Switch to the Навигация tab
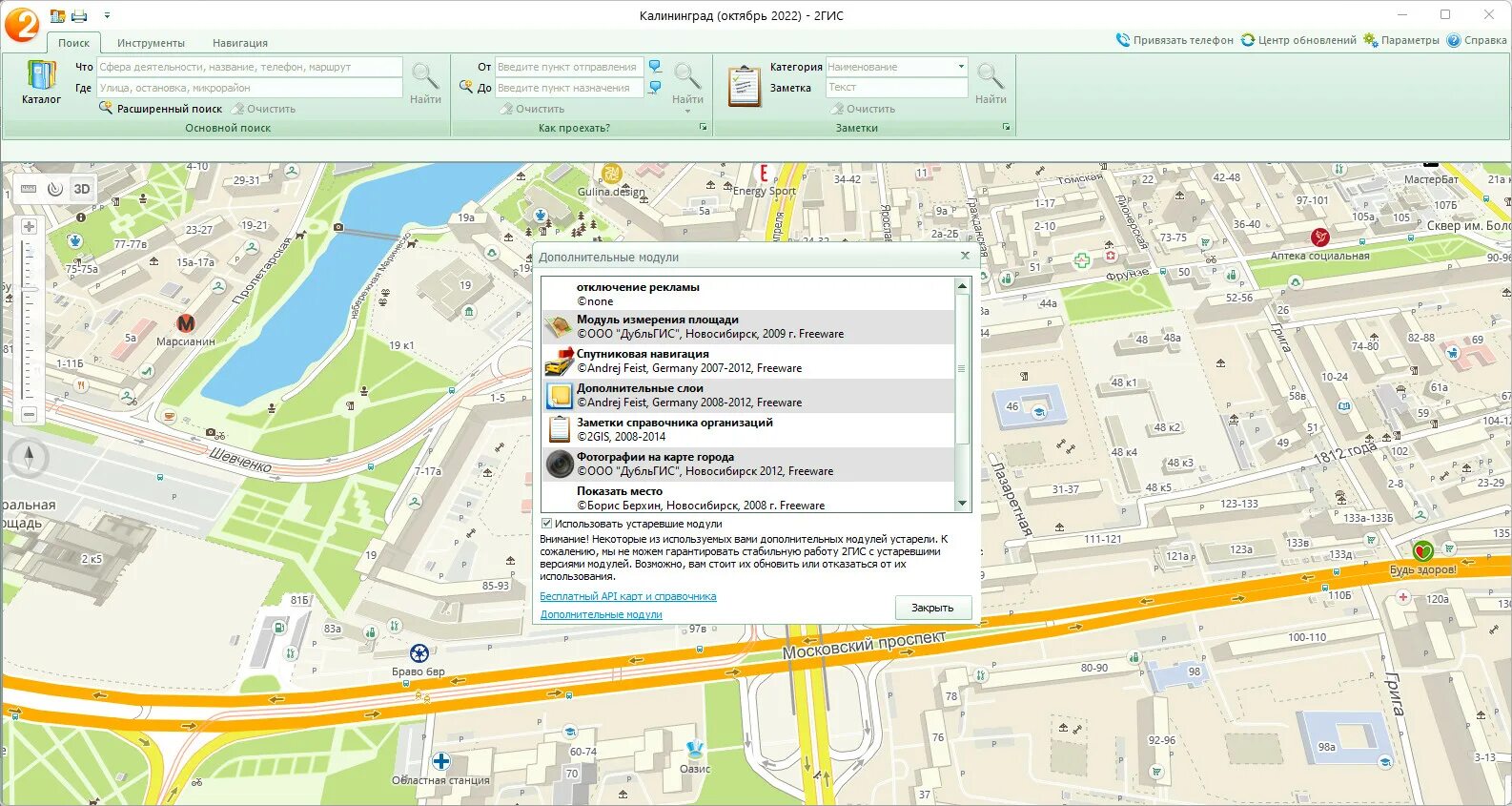Viewport: 1512px width, 806px height. tap(240, 43)
